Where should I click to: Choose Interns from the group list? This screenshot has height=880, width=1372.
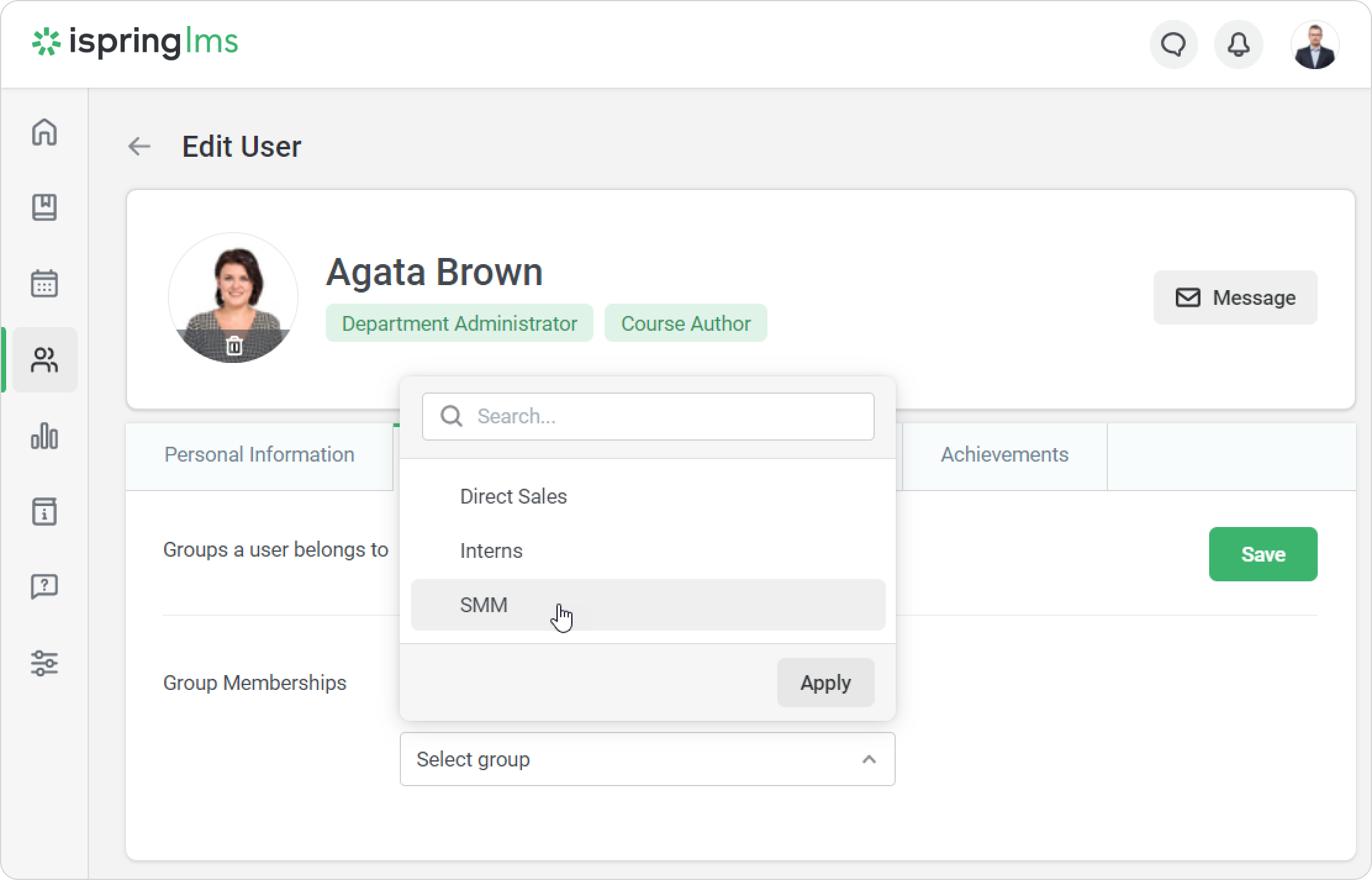[491, 550]
